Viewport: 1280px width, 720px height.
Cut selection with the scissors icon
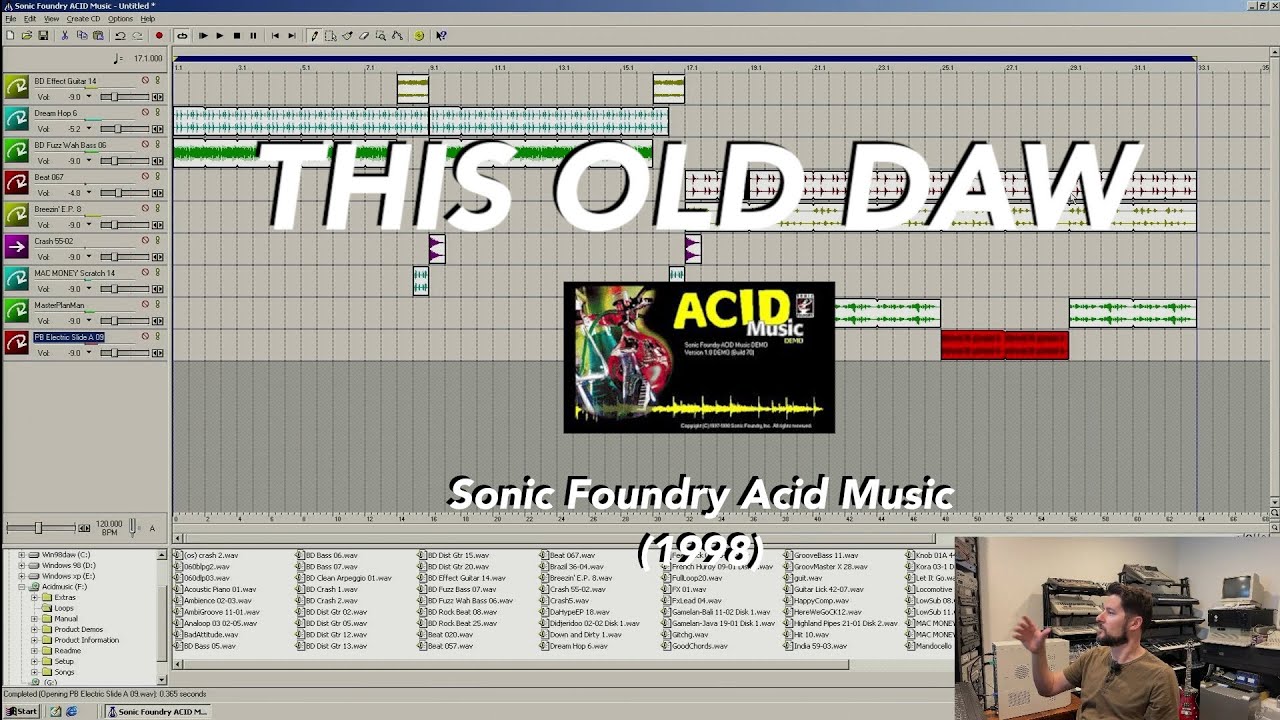[x=65, y=35]
